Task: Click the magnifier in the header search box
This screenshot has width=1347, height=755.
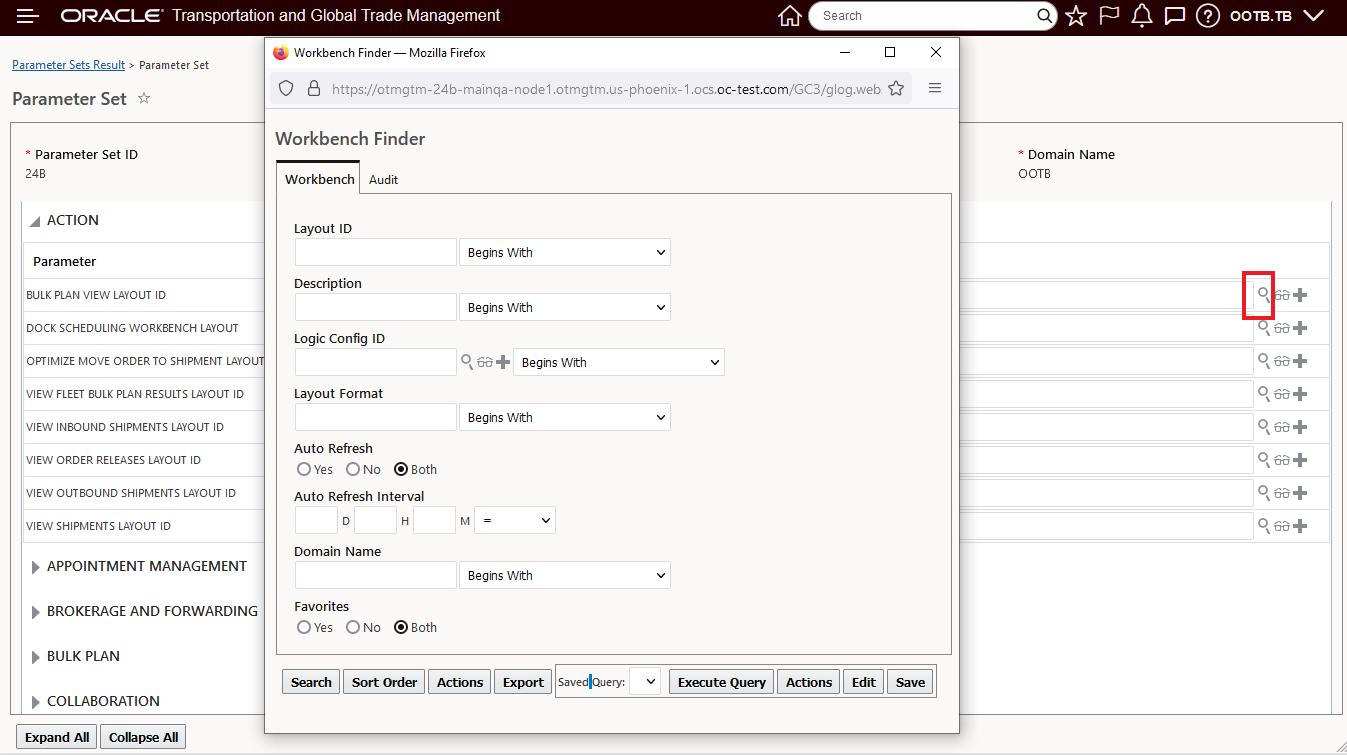Action: 1045,16
